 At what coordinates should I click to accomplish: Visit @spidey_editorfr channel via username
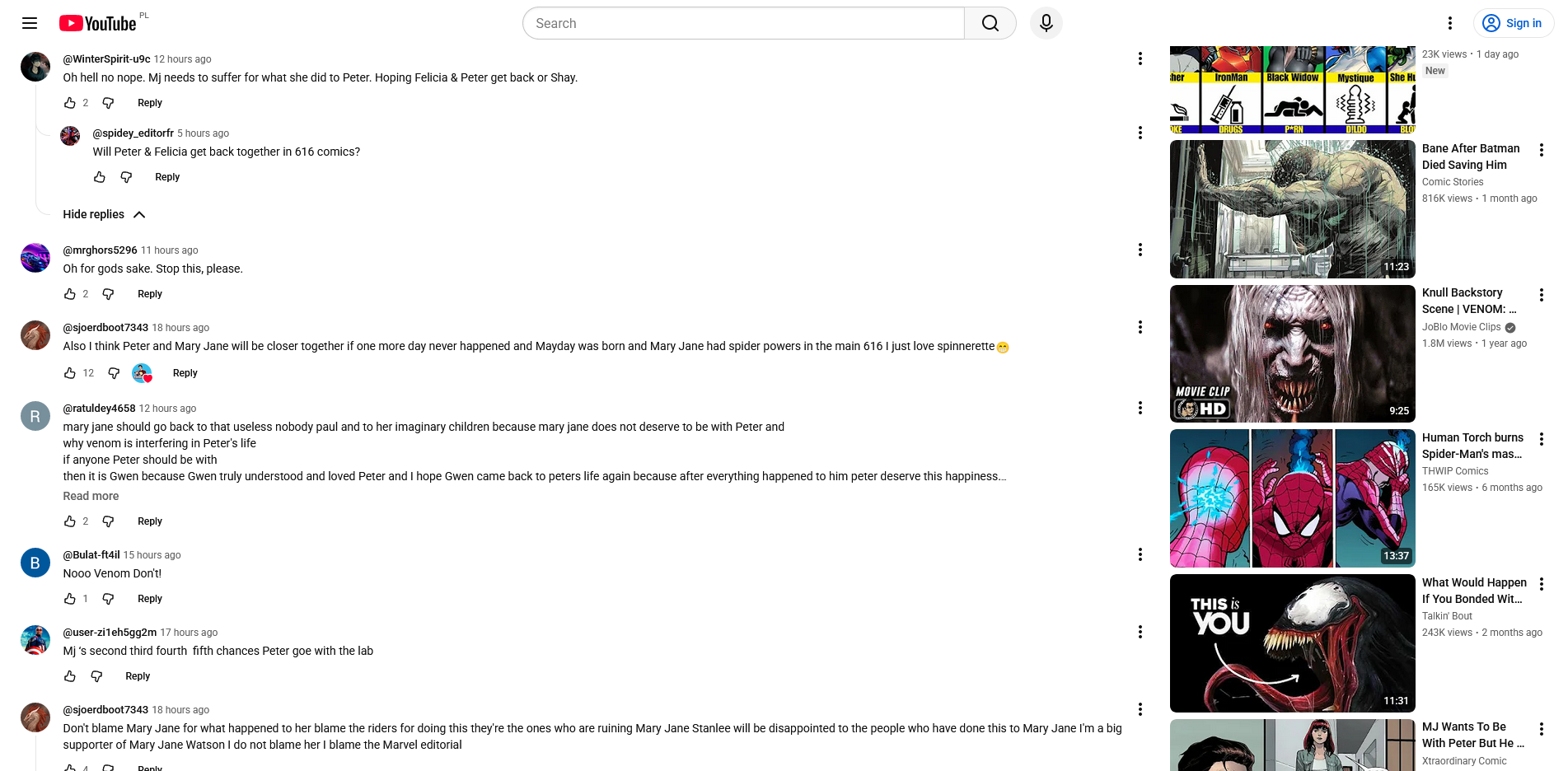(x=133, y=133)
